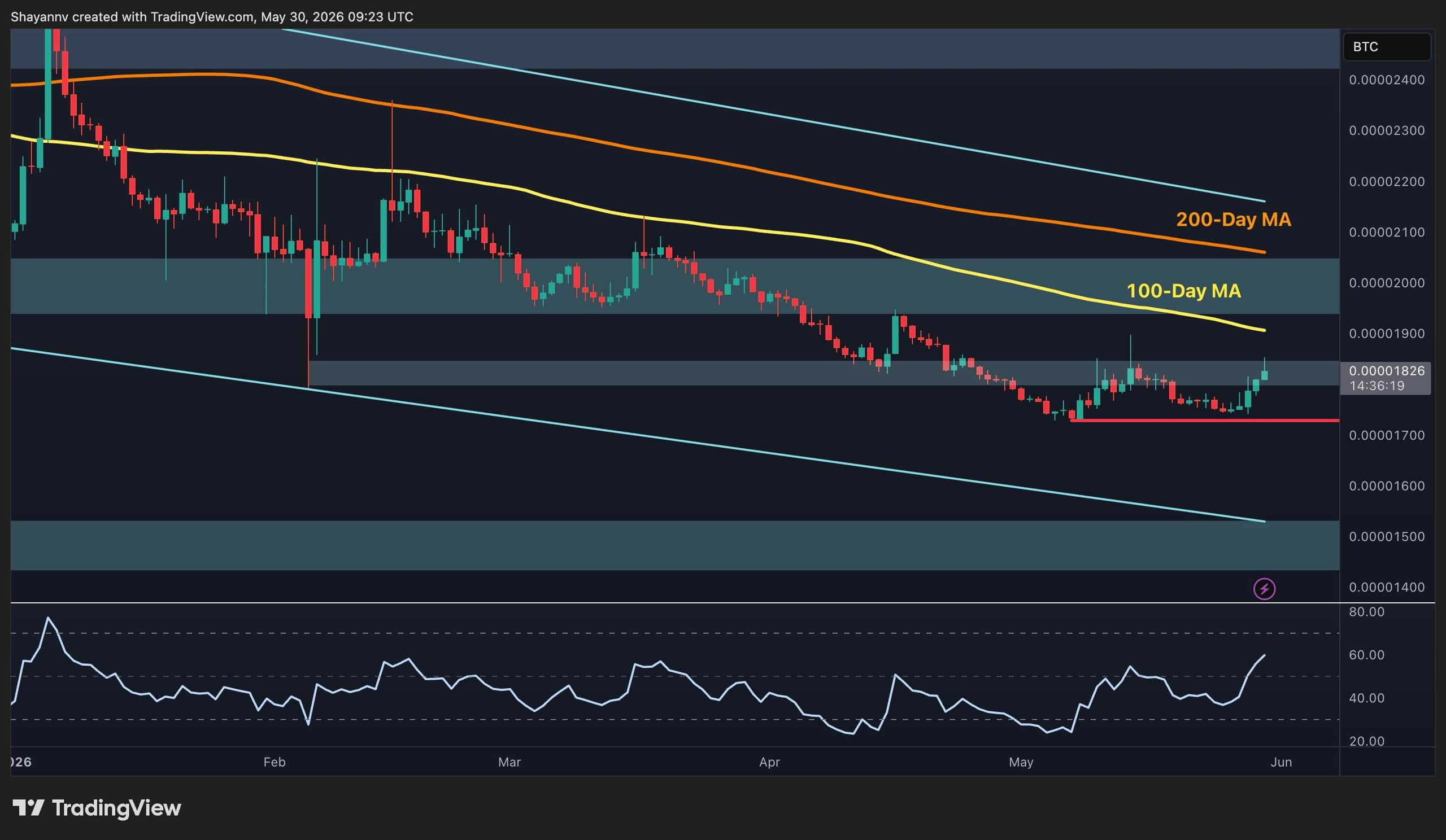
Task: Click the TradingView logo
Action: (97, 808)
